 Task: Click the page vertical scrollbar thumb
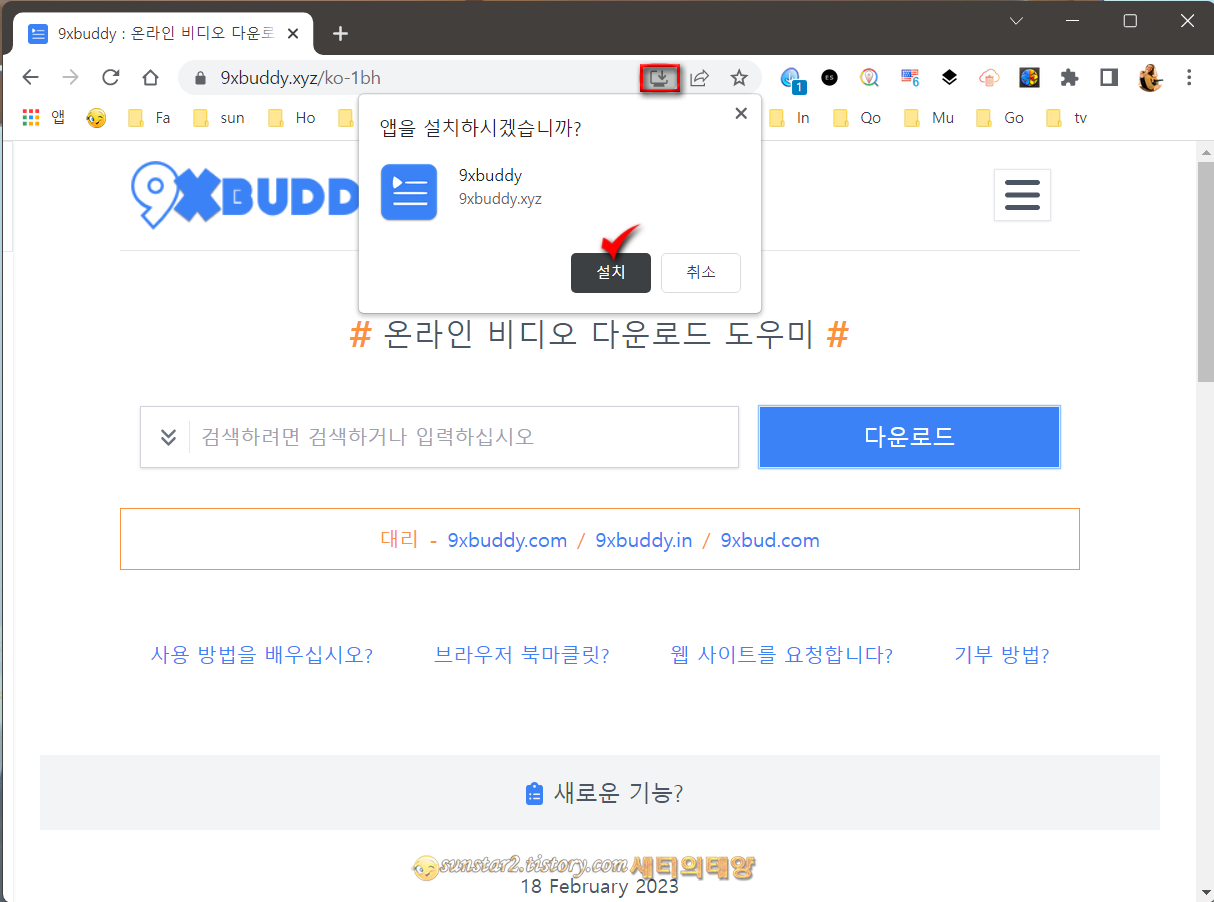(1205, 270)
